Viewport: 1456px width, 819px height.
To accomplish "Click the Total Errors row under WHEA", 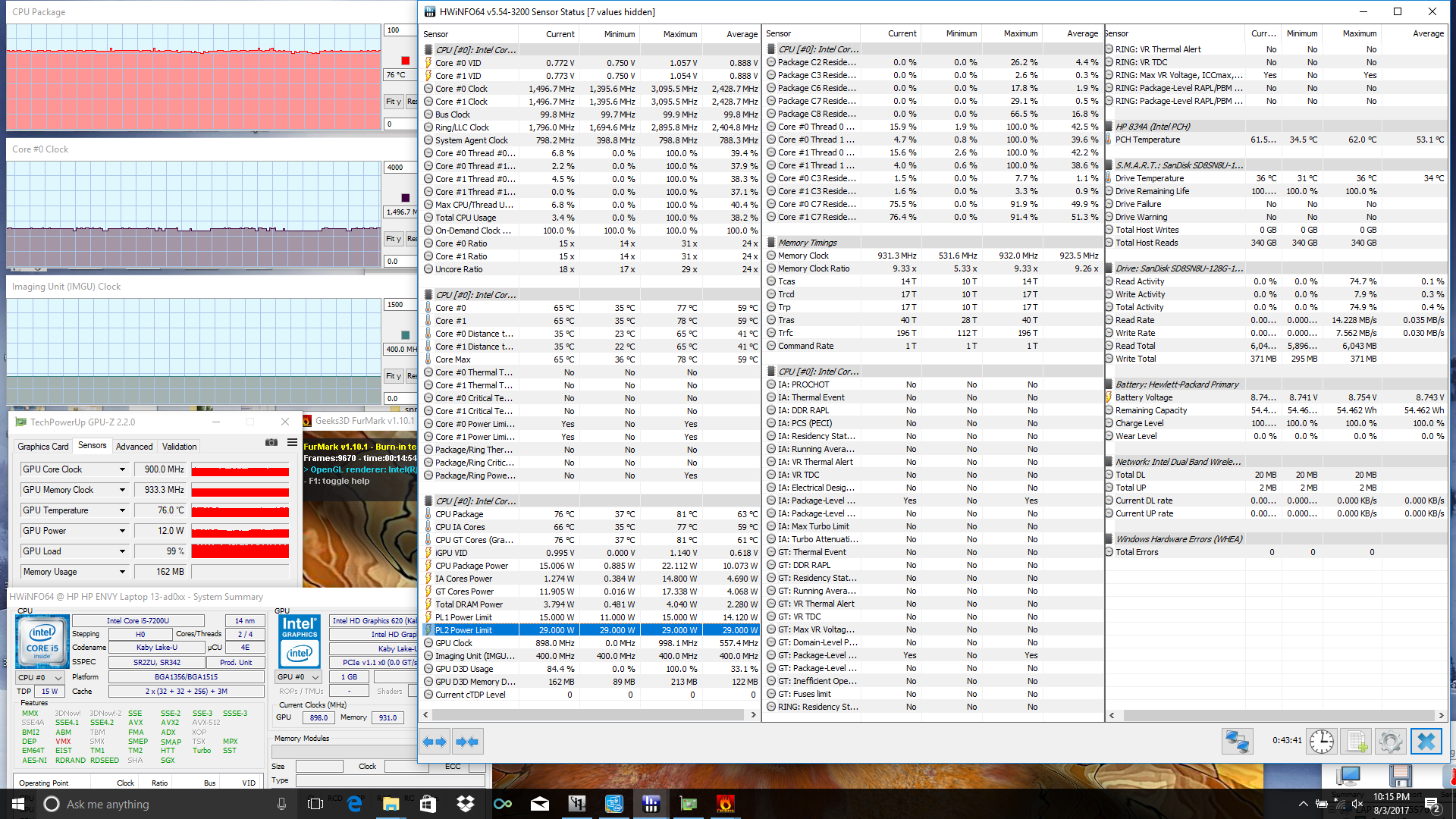I will click(1276, 552).
